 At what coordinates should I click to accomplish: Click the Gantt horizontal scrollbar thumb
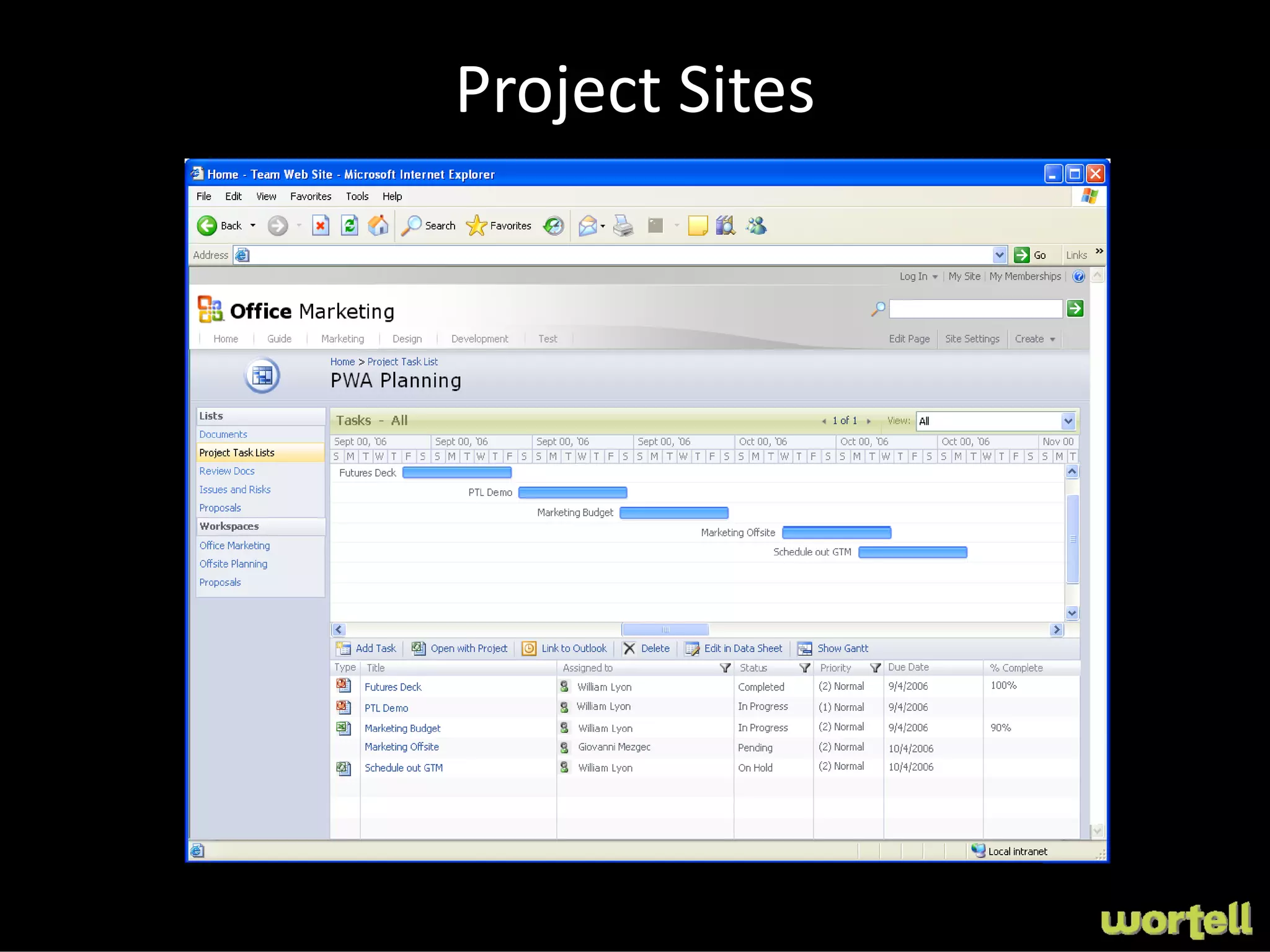click(x=665, y=630)
